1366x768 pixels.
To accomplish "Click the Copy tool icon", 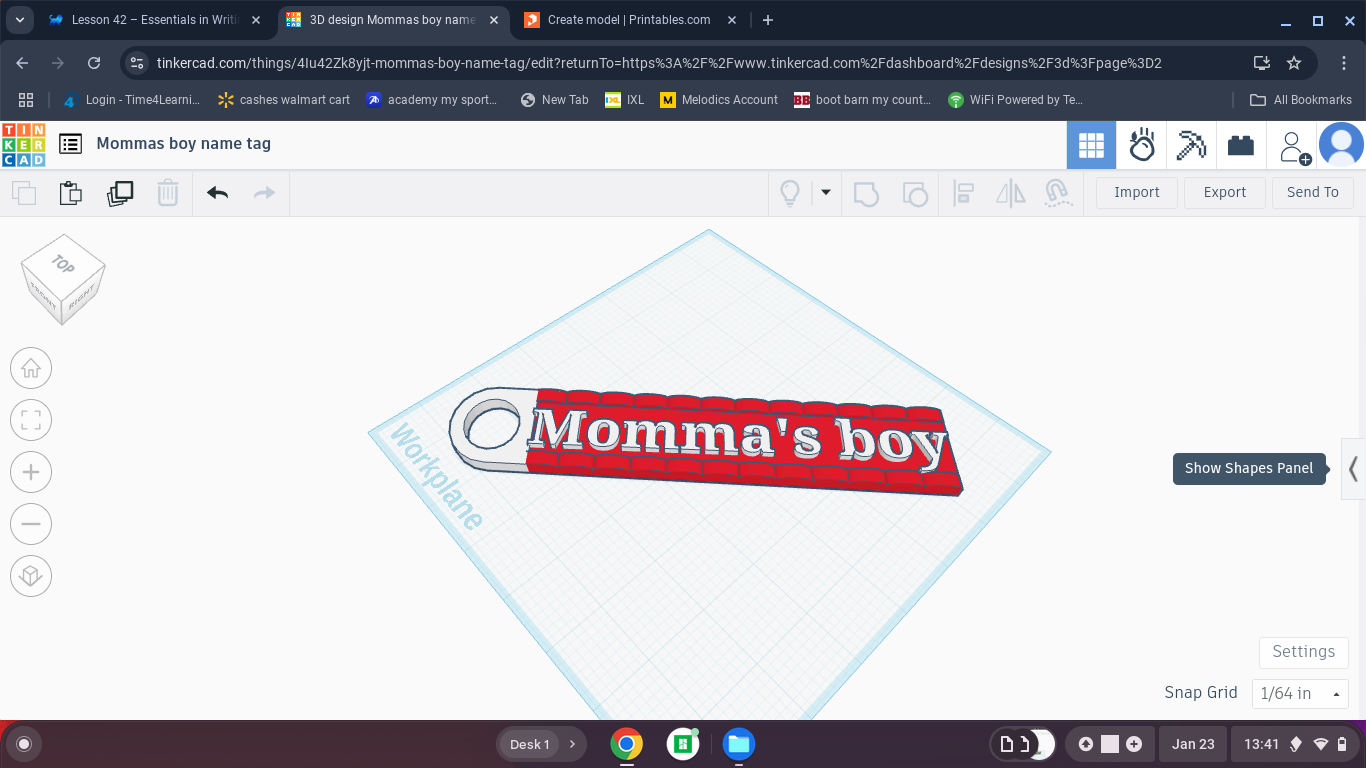I will (x=24, y=193).
